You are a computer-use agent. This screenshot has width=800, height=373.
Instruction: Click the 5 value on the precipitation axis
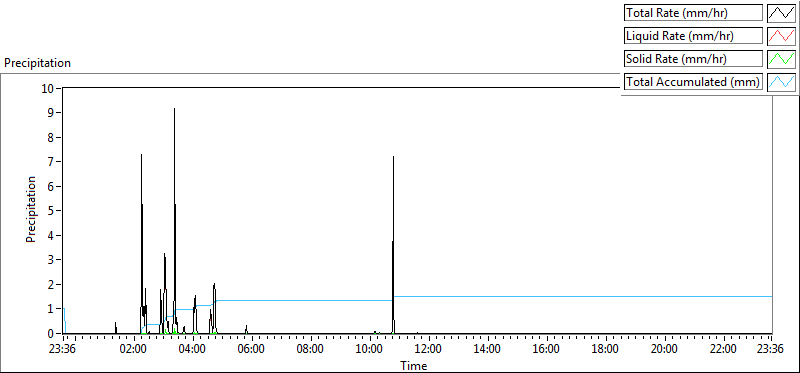(x=51, y=211)
